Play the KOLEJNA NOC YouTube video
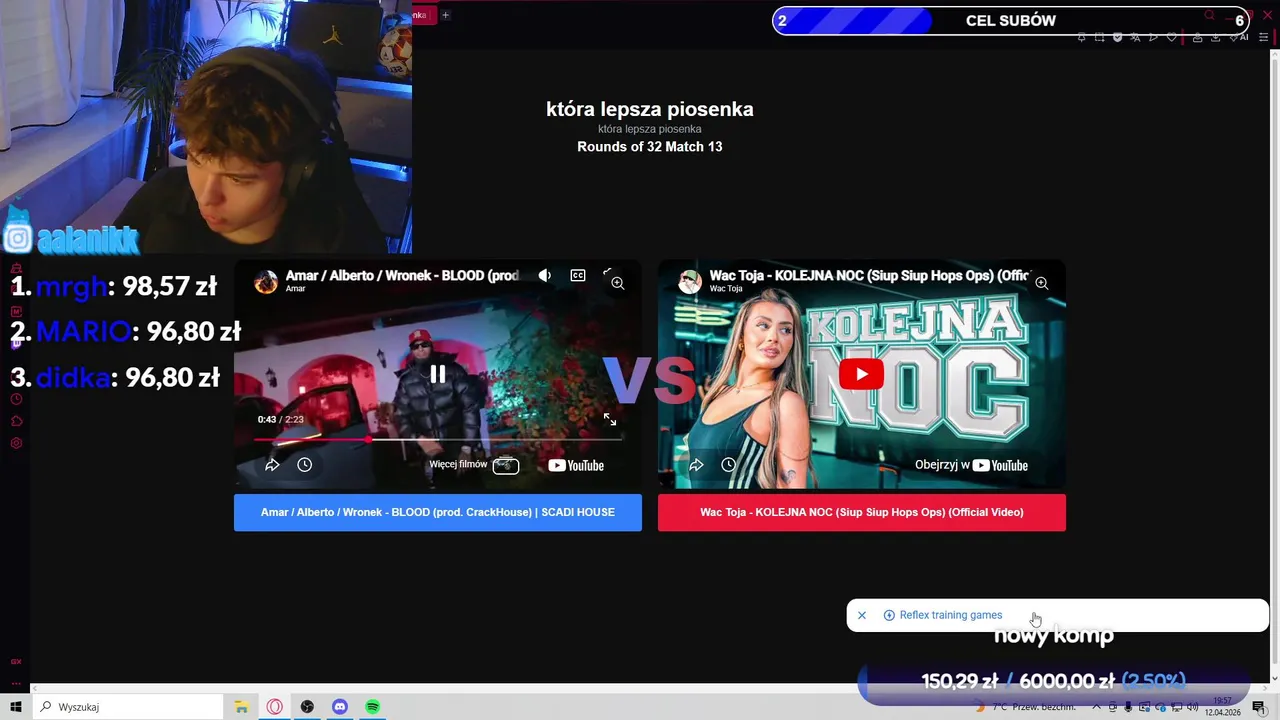 click(861, 374)
